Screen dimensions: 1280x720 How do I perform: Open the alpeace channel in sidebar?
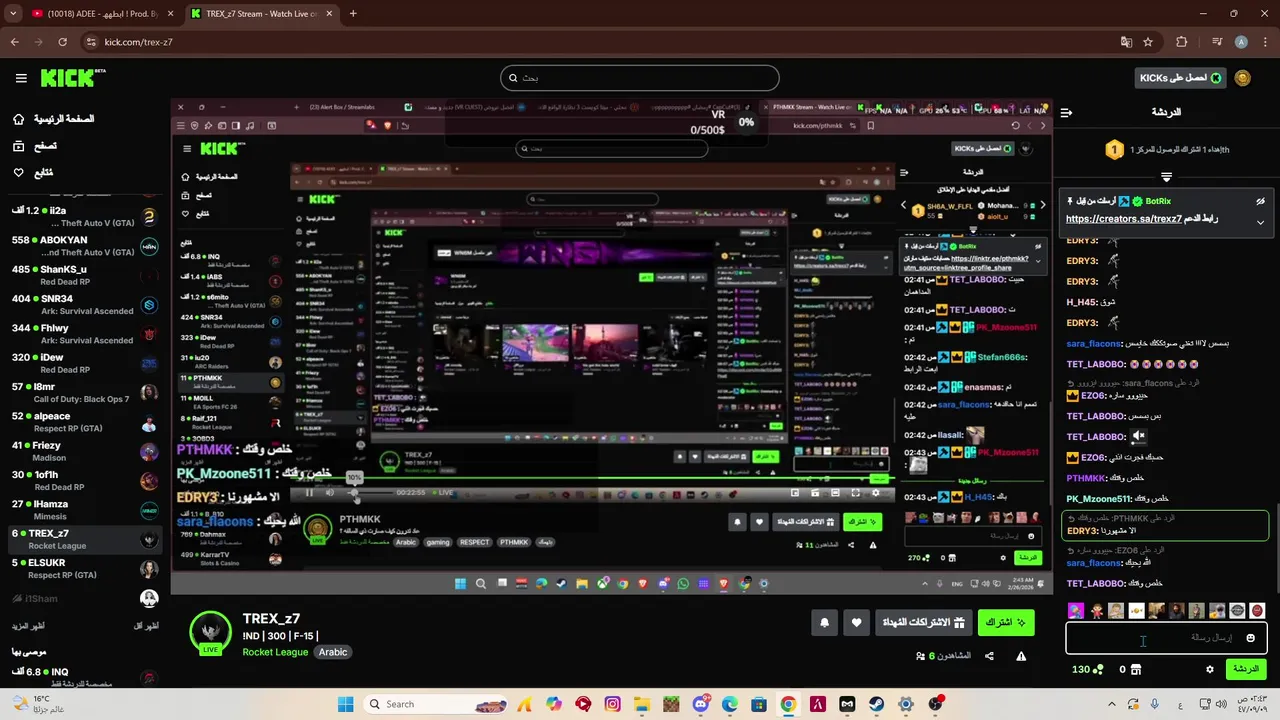click(x=83, y=421)
